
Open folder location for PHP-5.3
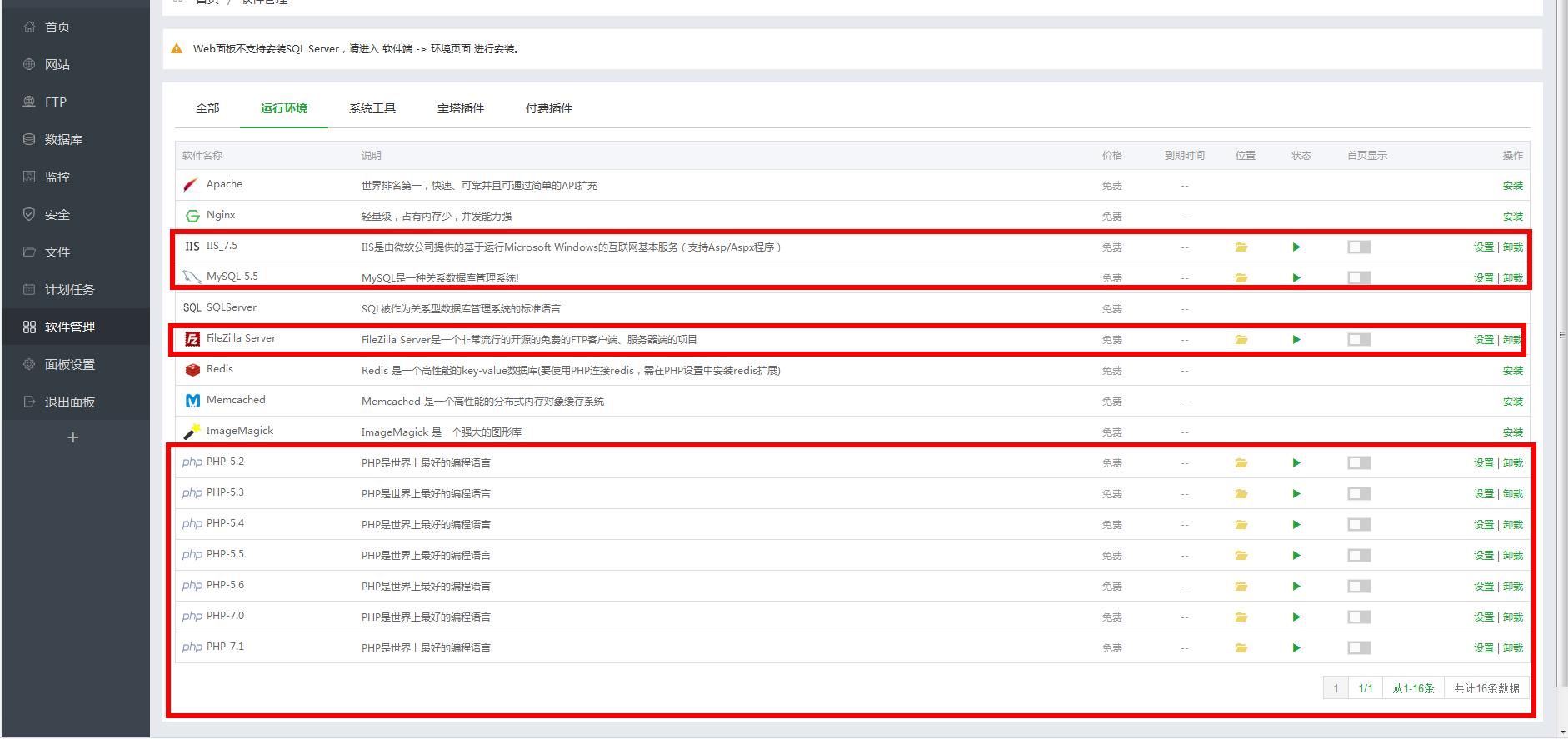1241,494
